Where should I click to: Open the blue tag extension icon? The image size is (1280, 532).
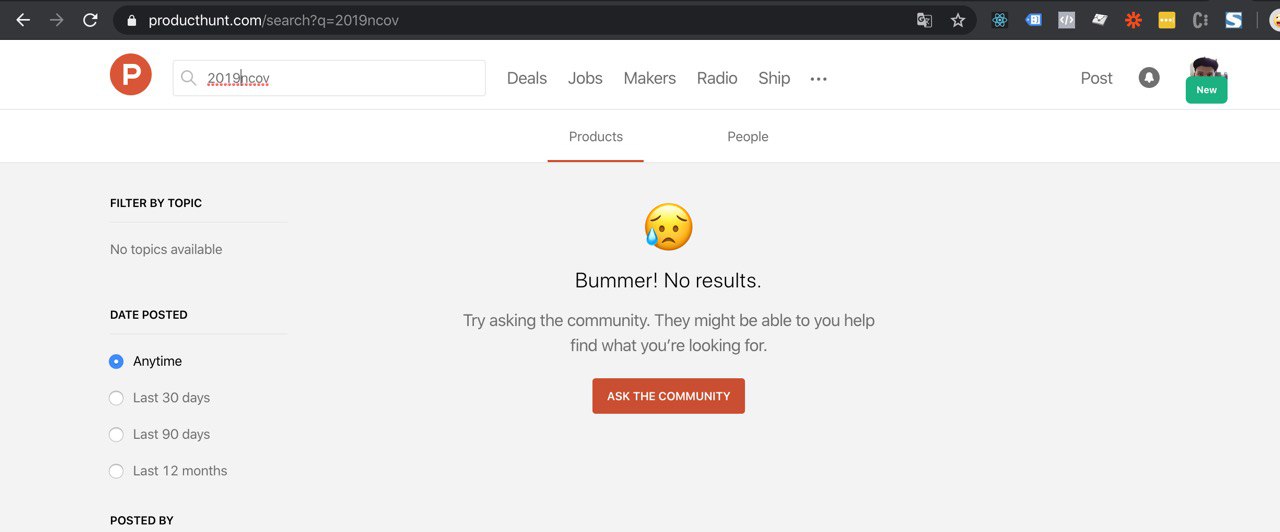coord(1033,20)
